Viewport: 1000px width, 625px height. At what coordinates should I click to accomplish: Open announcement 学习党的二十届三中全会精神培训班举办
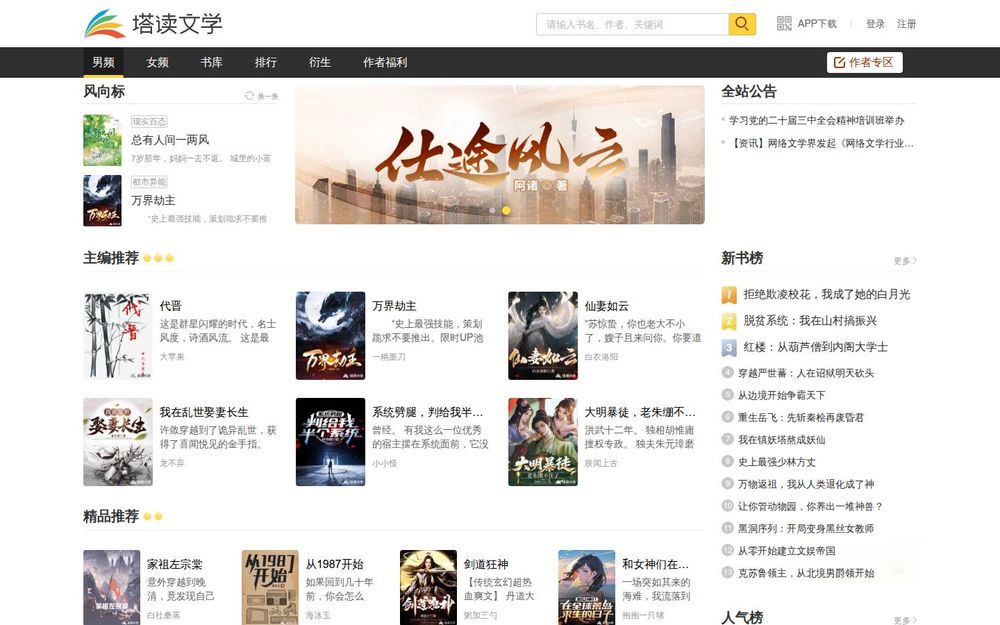pyautogui.click(x=816, y=121)
